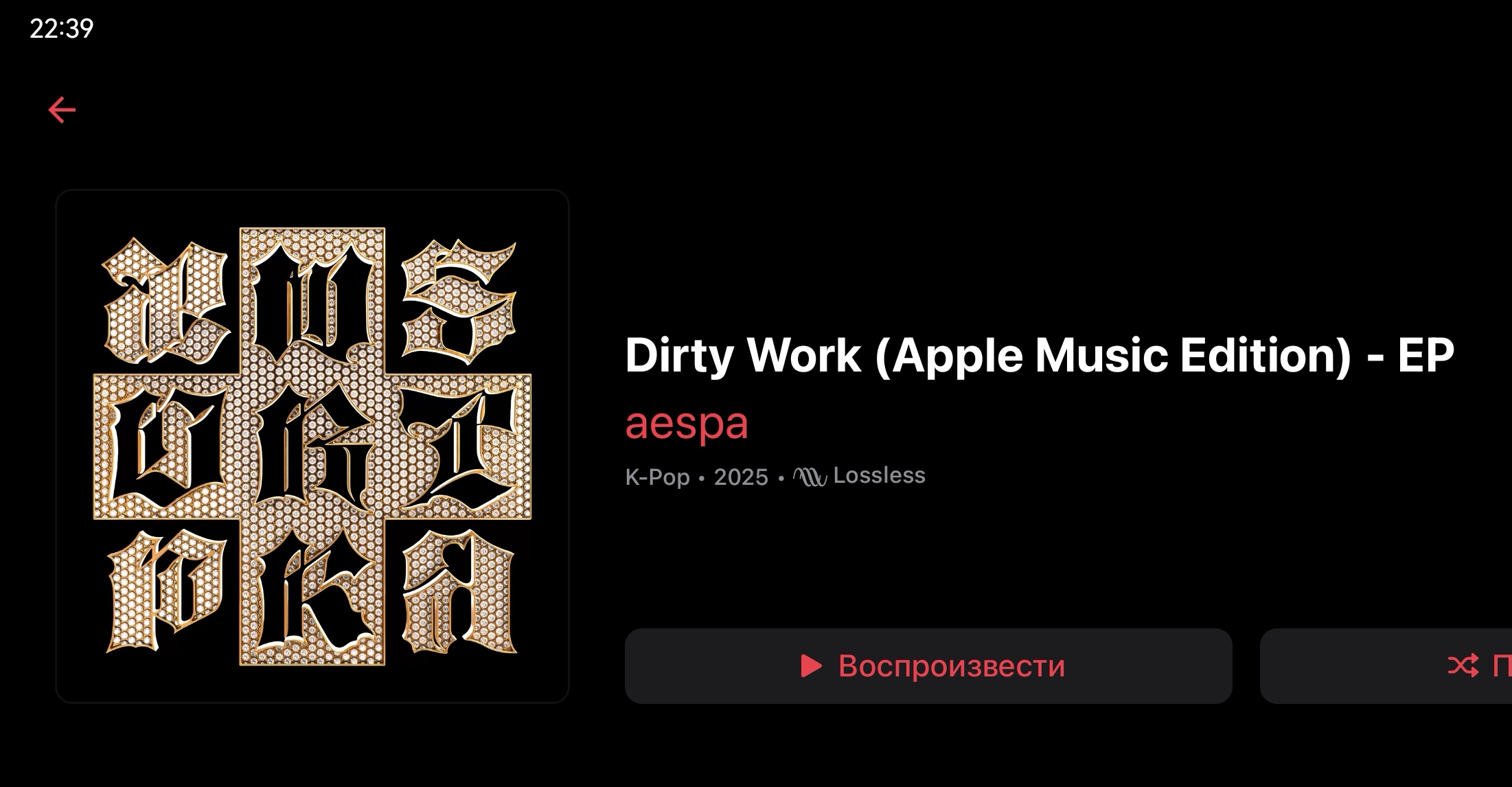Click the play triangle icon beside Воспроизвести
Image resolution: width=1512 pixels, height=787 pixels.
pos(812,665)
